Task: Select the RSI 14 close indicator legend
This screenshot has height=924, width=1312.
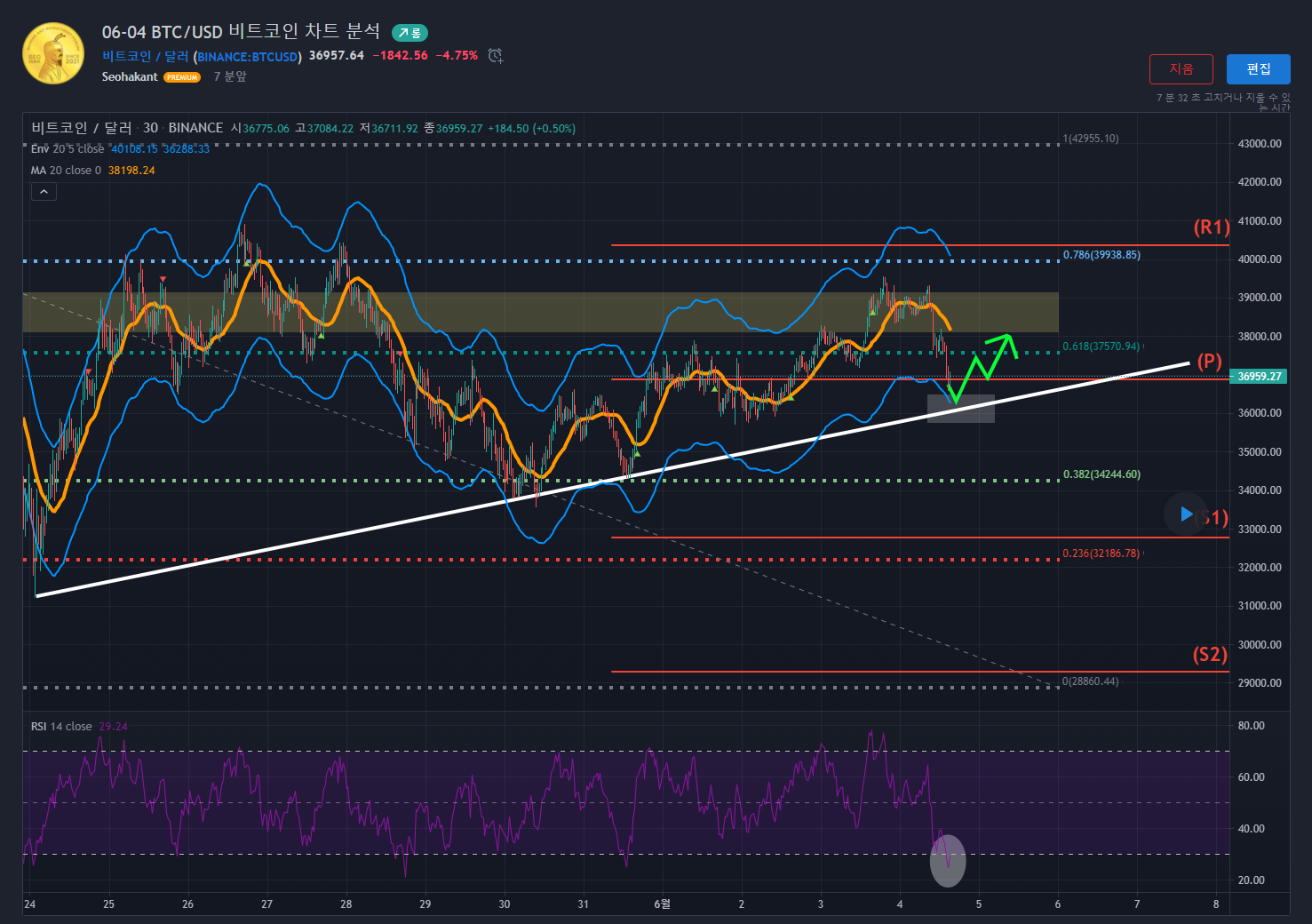Action: click(x=61, y=727)
